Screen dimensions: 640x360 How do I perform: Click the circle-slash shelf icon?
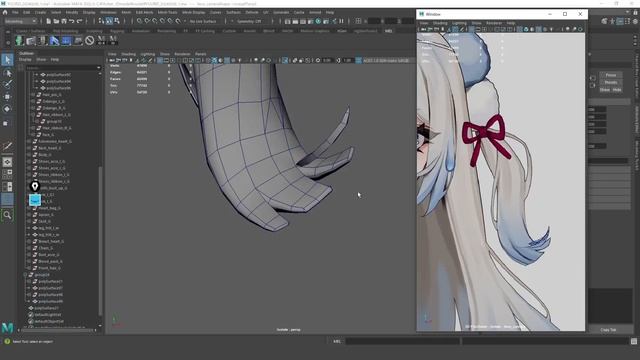point(90,40)
